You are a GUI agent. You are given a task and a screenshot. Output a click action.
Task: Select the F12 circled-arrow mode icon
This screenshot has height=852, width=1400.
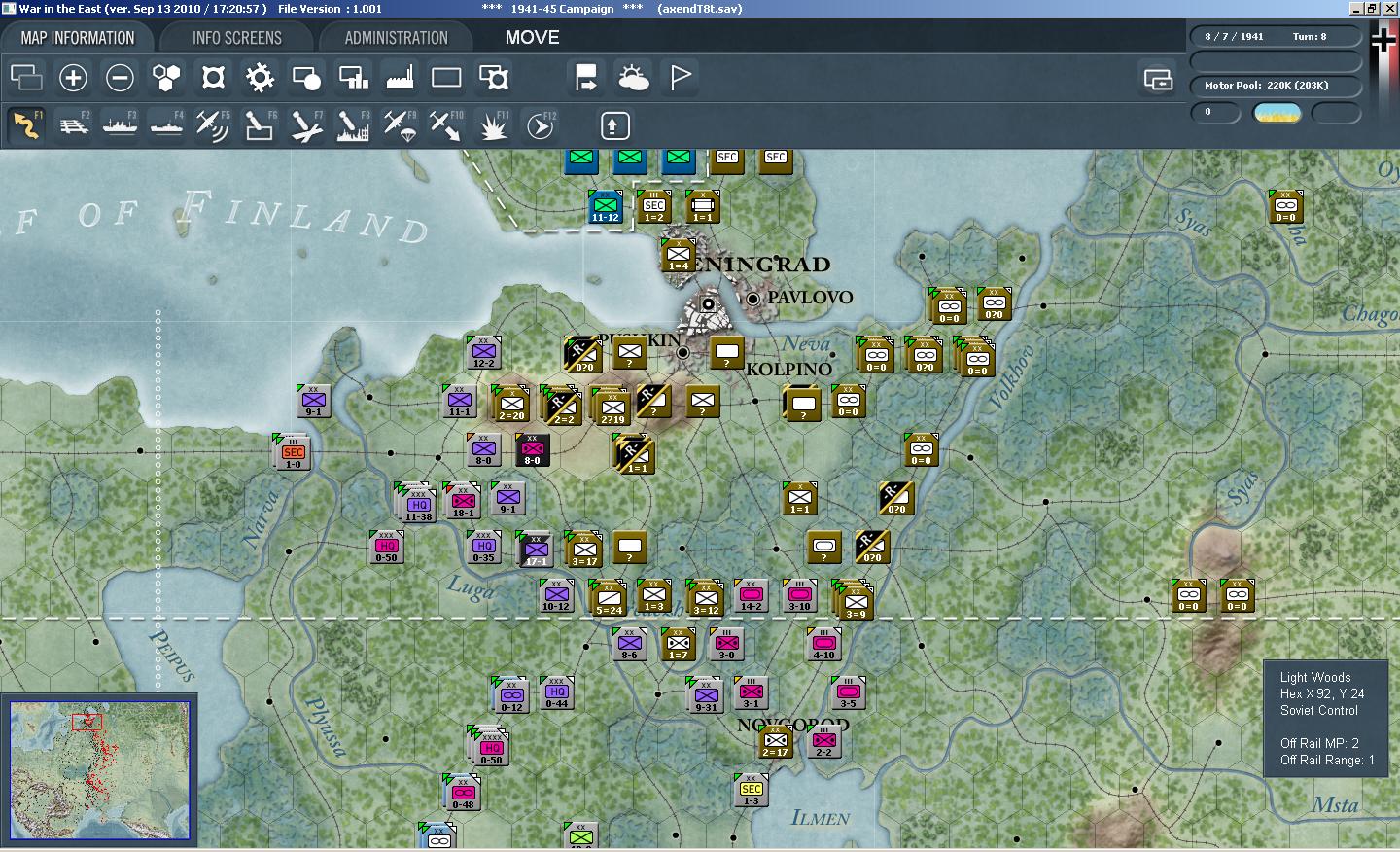pyautogui.click(x=540, y=125)
